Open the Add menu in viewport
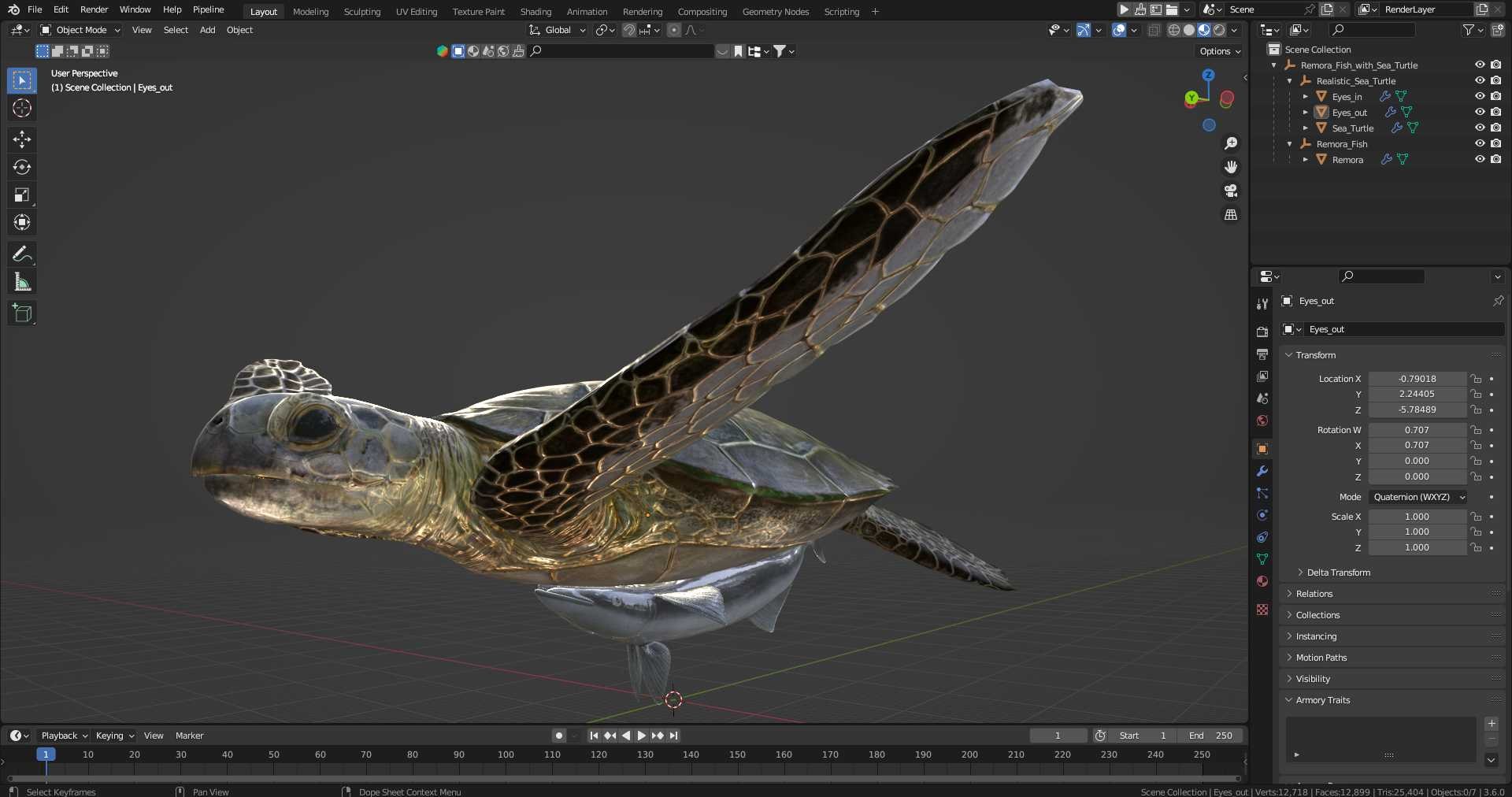Screen dimensions: 1512x797 pos(207,30)
